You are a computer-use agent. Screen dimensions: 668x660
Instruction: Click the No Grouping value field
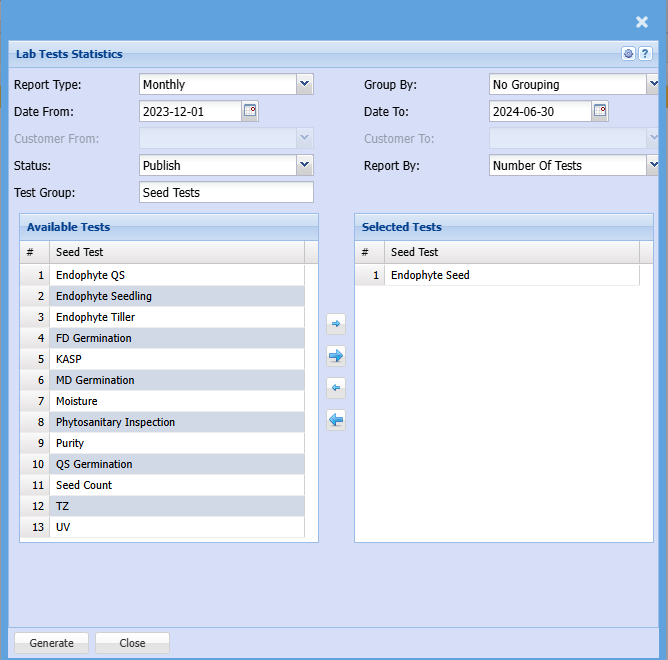coord(568,84)
